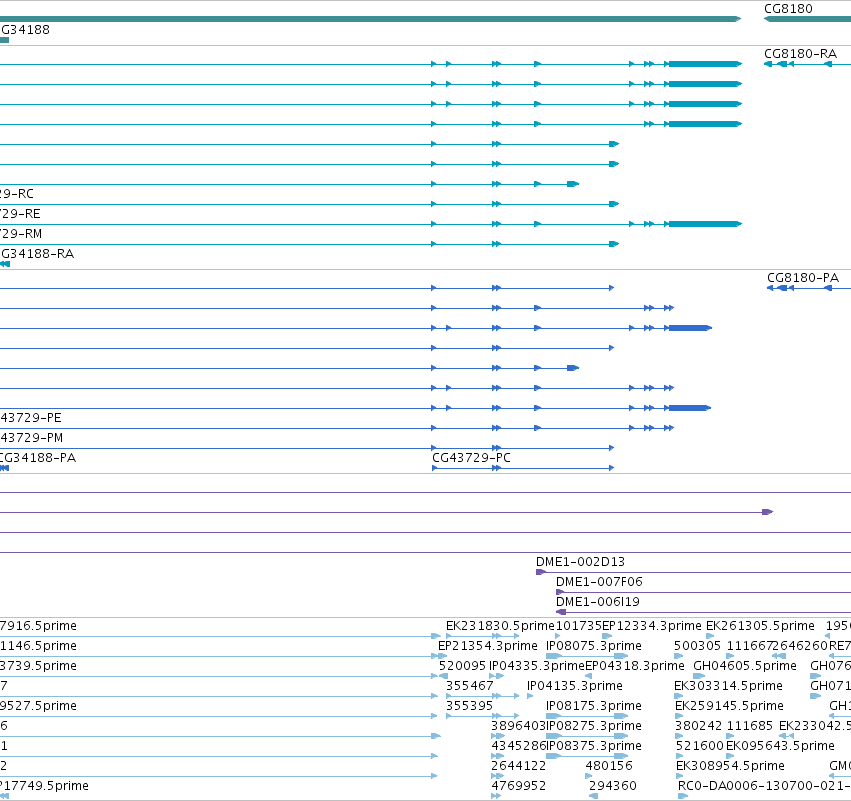Click the 43729-PM row label

(x=31, y=438)
